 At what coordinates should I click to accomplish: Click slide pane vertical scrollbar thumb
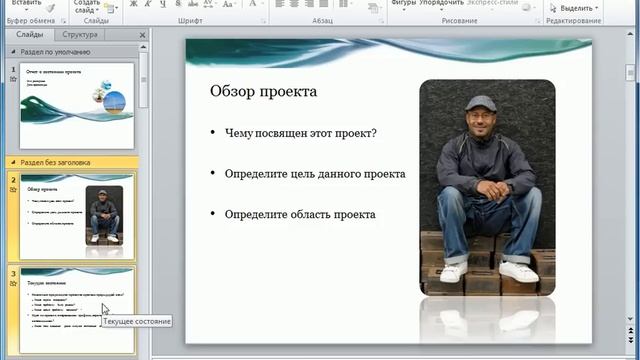click(143, 80)
